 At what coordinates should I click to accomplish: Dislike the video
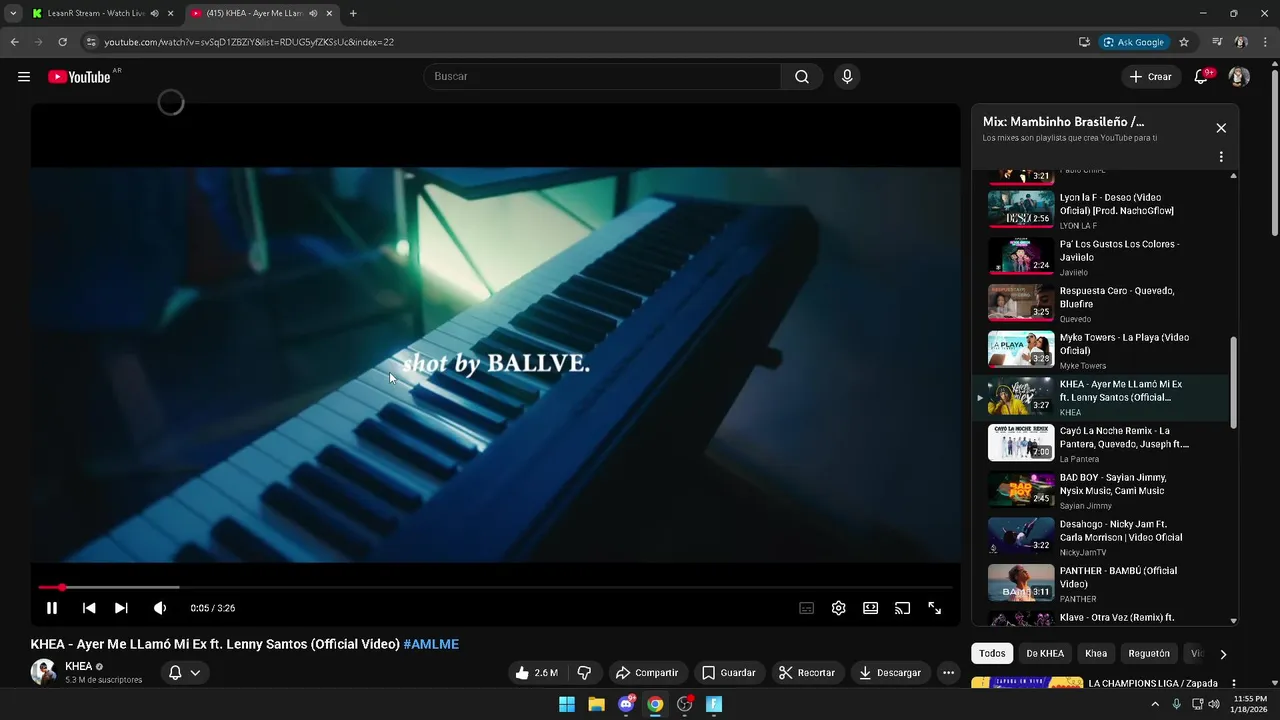585,673
